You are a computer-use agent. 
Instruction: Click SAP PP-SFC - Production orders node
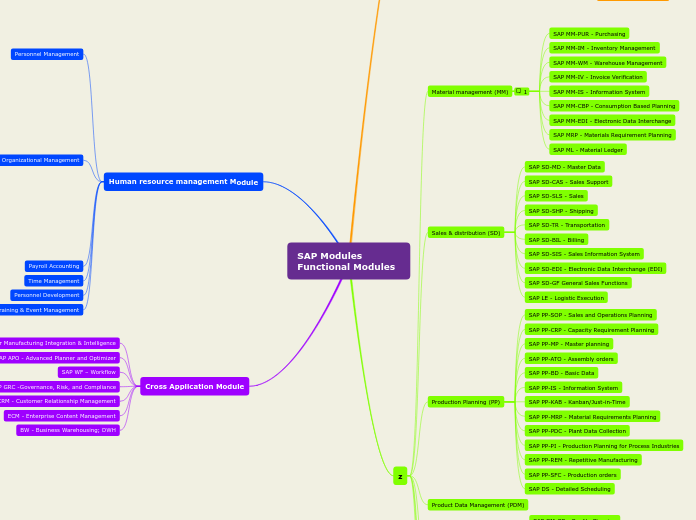(573, 475)
